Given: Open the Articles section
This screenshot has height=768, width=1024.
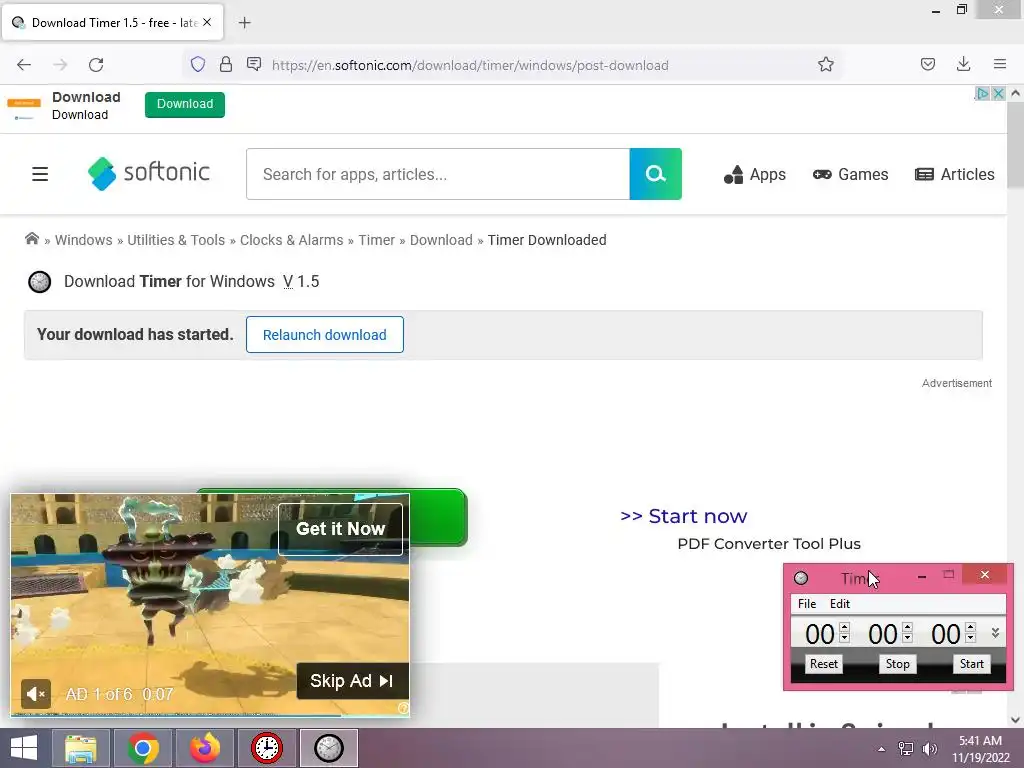Looking at the screenshot, I should (x=955, y=174).
